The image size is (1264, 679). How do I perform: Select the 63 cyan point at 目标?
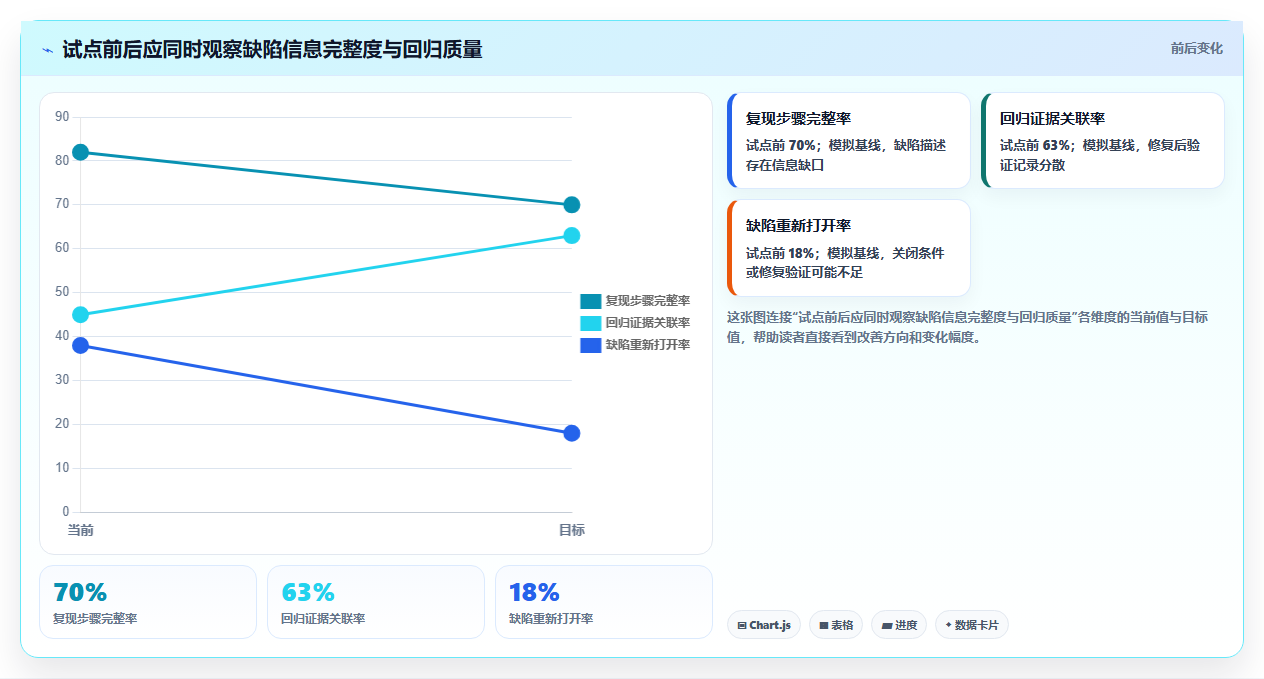click(x=572, y=236)
